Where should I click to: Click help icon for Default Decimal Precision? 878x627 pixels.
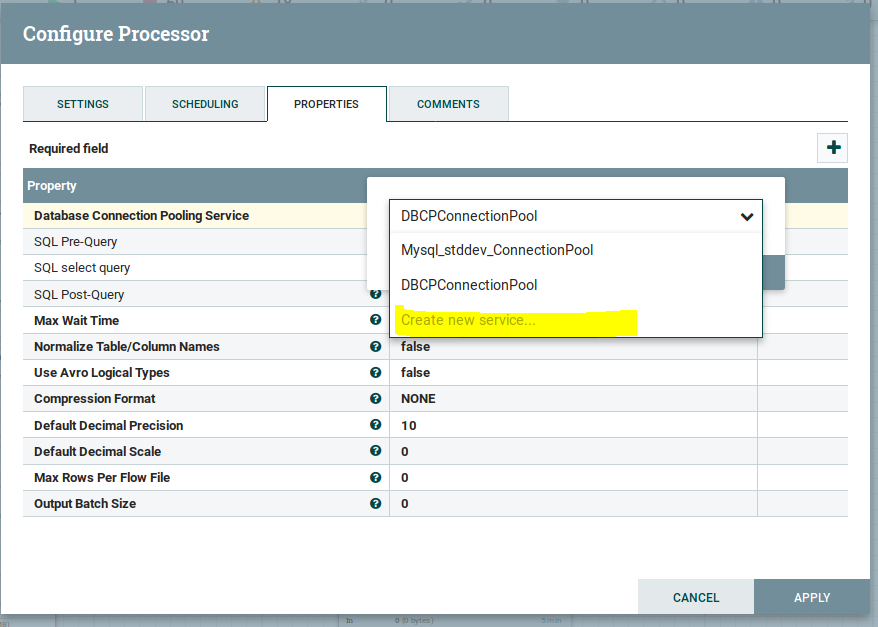click(376, 425)
